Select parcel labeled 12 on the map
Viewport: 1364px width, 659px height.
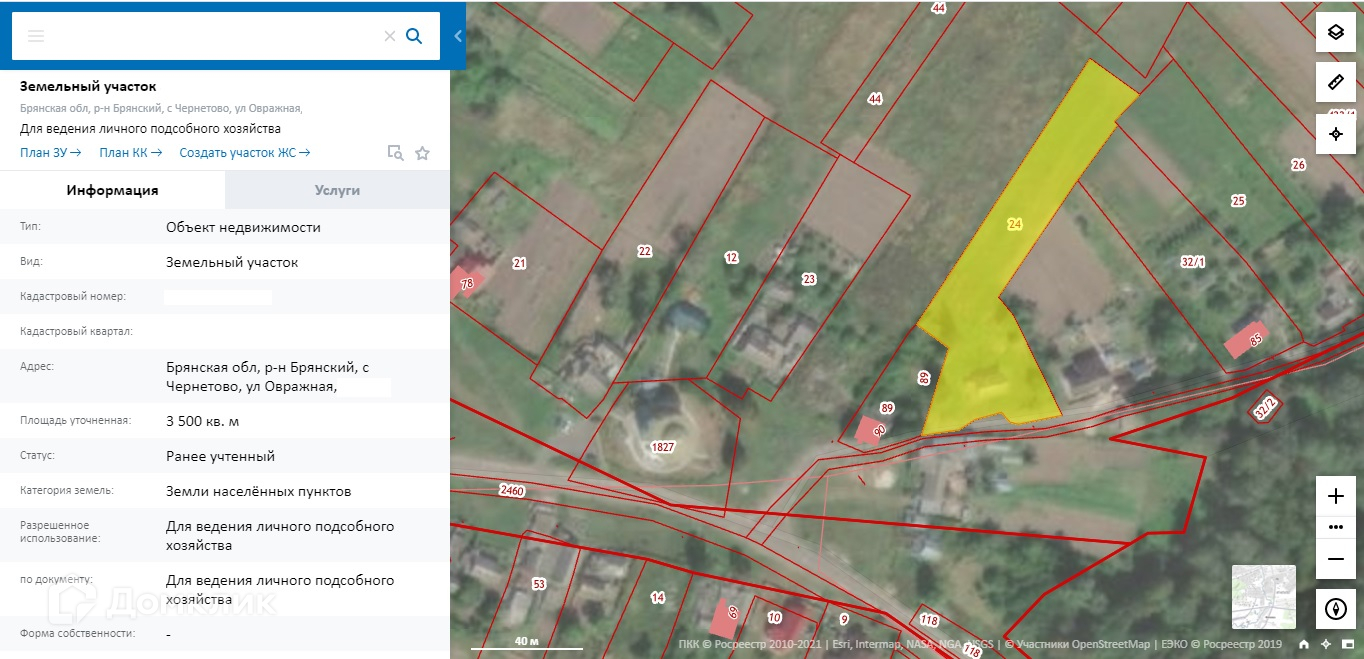tap(731, 258)
